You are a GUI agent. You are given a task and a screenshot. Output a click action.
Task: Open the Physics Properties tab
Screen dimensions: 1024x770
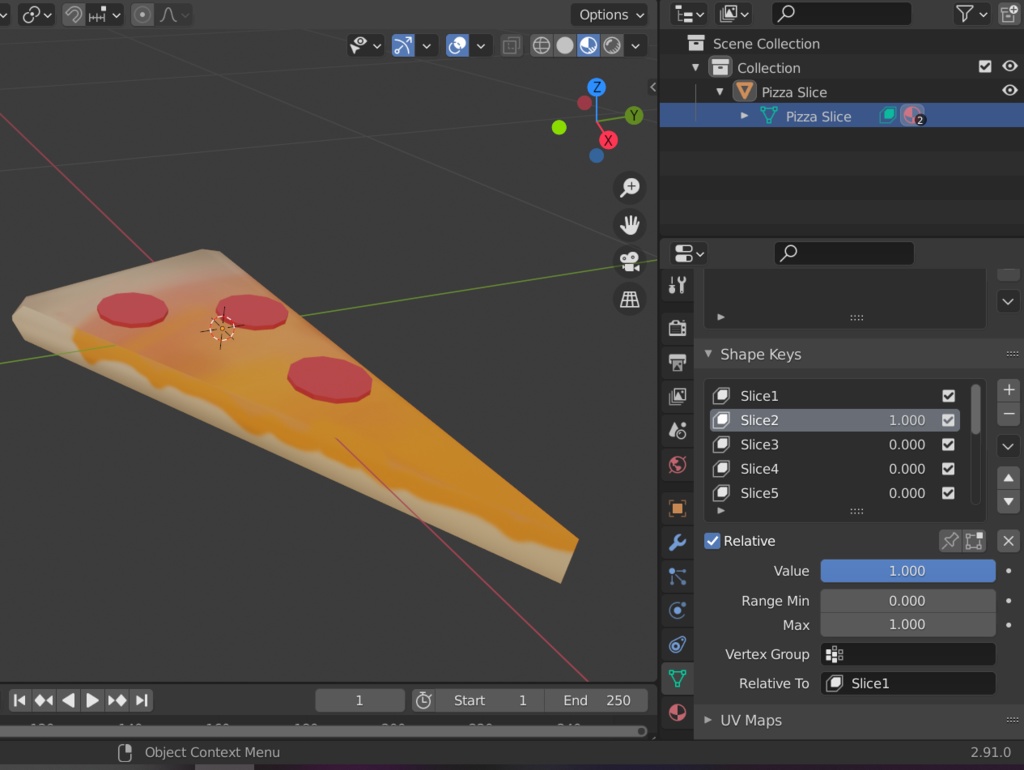point(678,610)
